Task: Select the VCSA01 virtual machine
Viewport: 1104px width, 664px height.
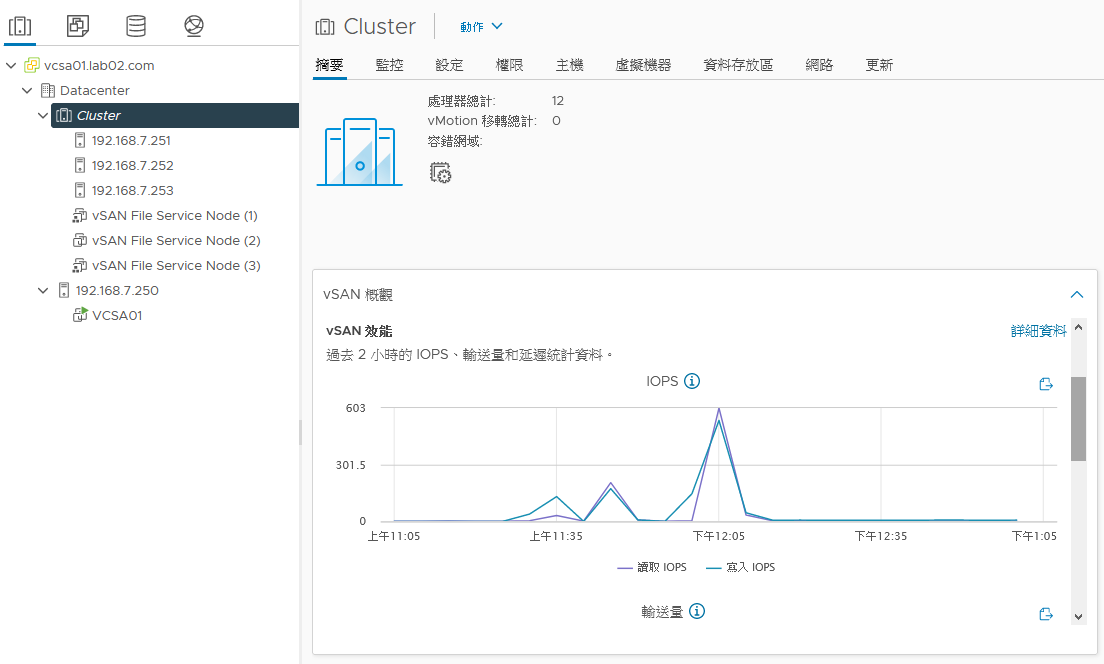Action: tap(117, 315)
